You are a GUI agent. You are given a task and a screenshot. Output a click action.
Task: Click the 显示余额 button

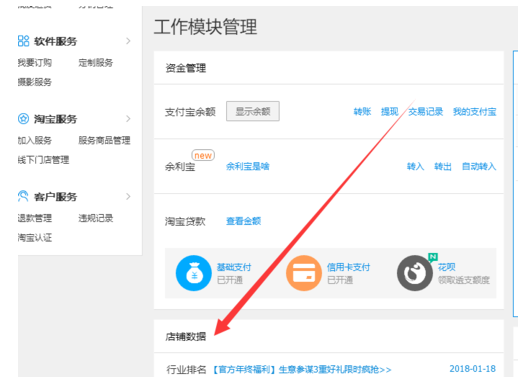pos(253,111)
